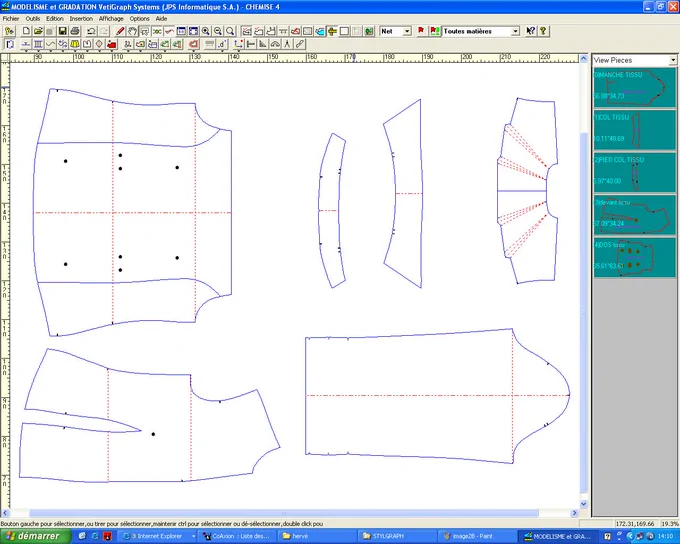Switch to CoAxion taskbar window
680x544 pixels.
pyautogui.click(x=238, y=536)
